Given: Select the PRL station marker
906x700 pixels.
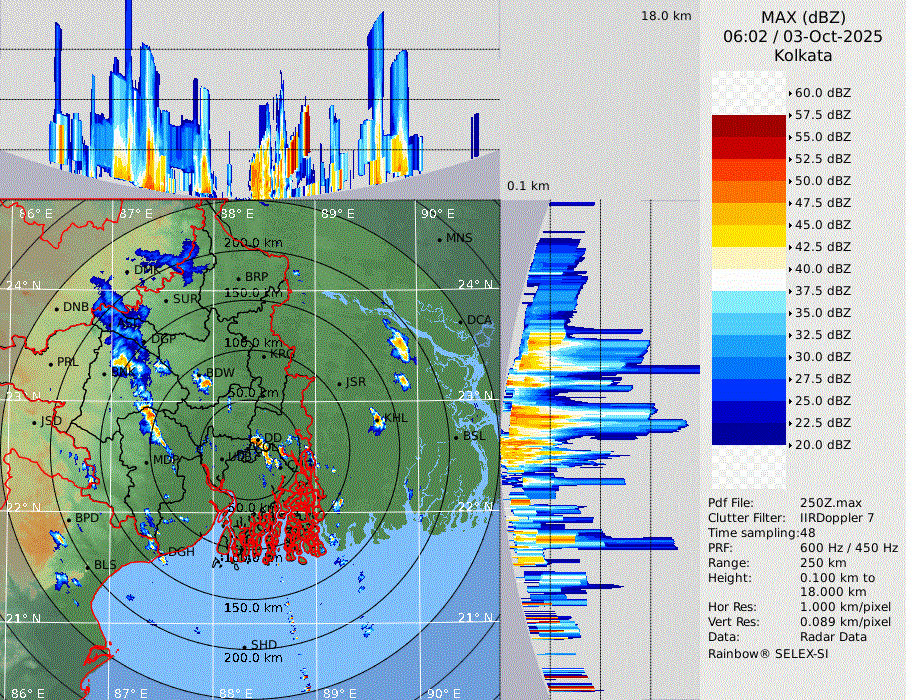Looking at the screenshot, I should [x=50, y=363].
